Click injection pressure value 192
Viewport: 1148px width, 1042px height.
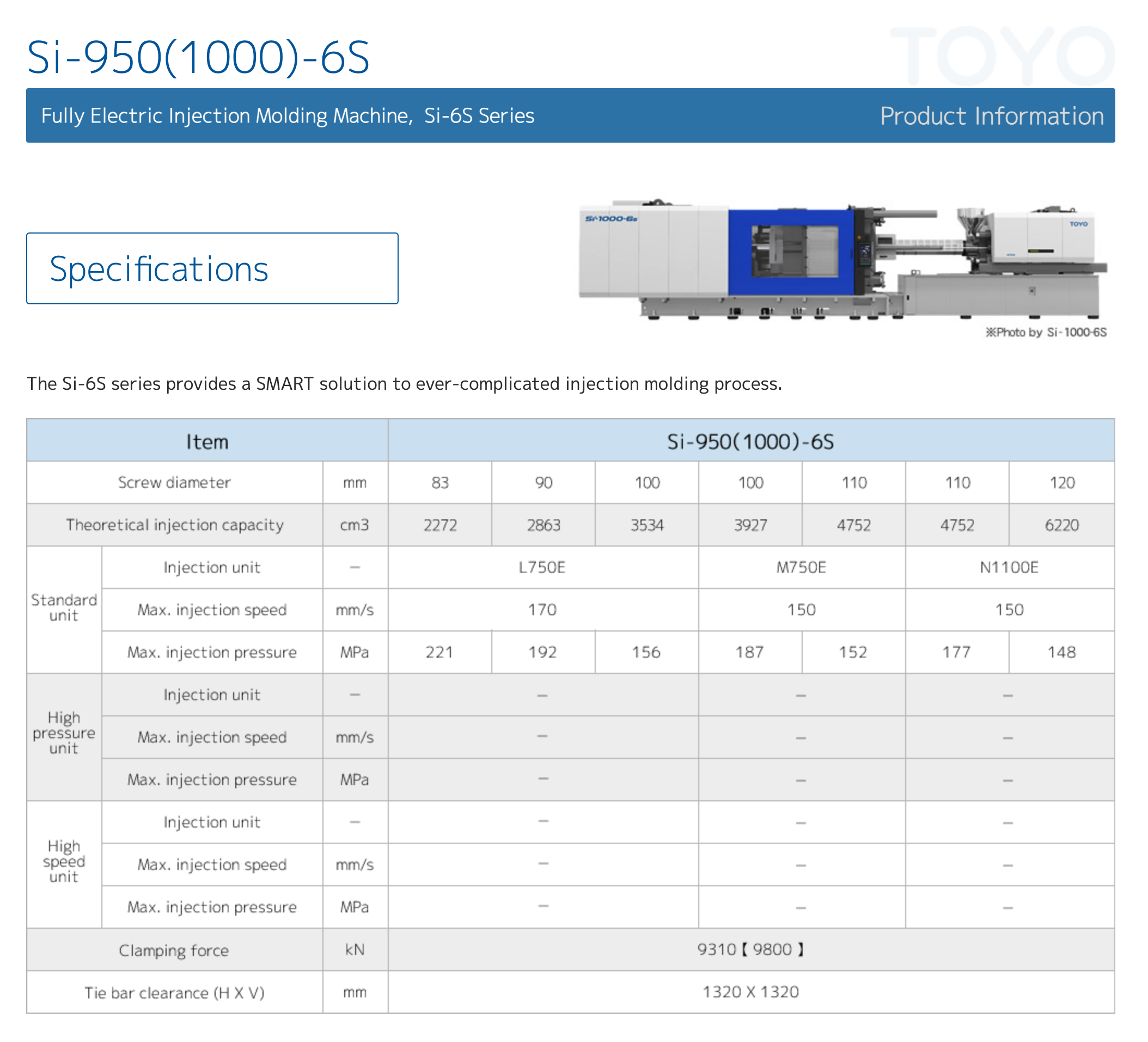coord(542,652)
